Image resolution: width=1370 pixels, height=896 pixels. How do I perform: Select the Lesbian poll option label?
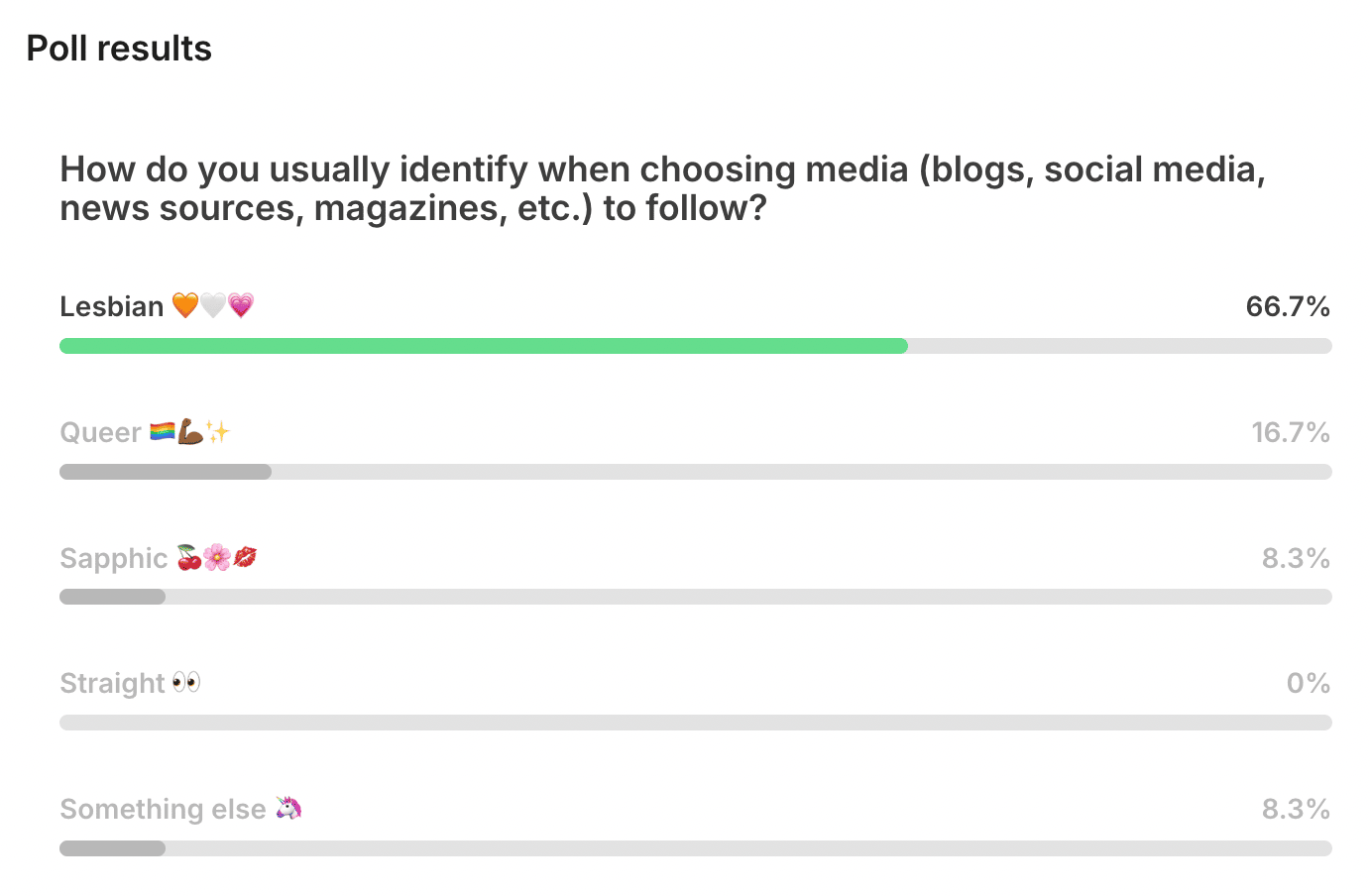(x=111, y=306)
